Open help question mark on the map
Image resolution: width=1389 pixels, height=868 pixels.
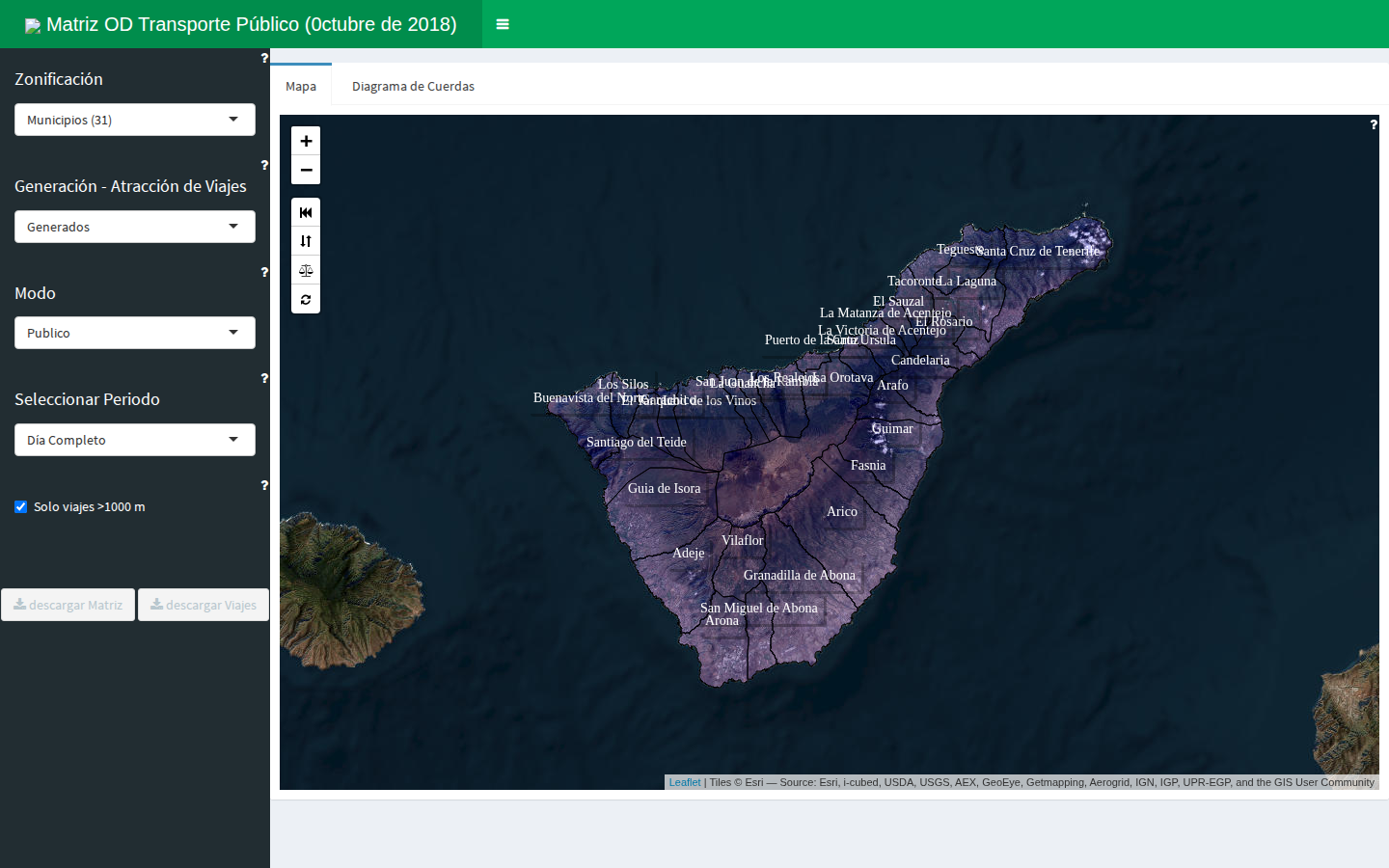point(1374,124)
